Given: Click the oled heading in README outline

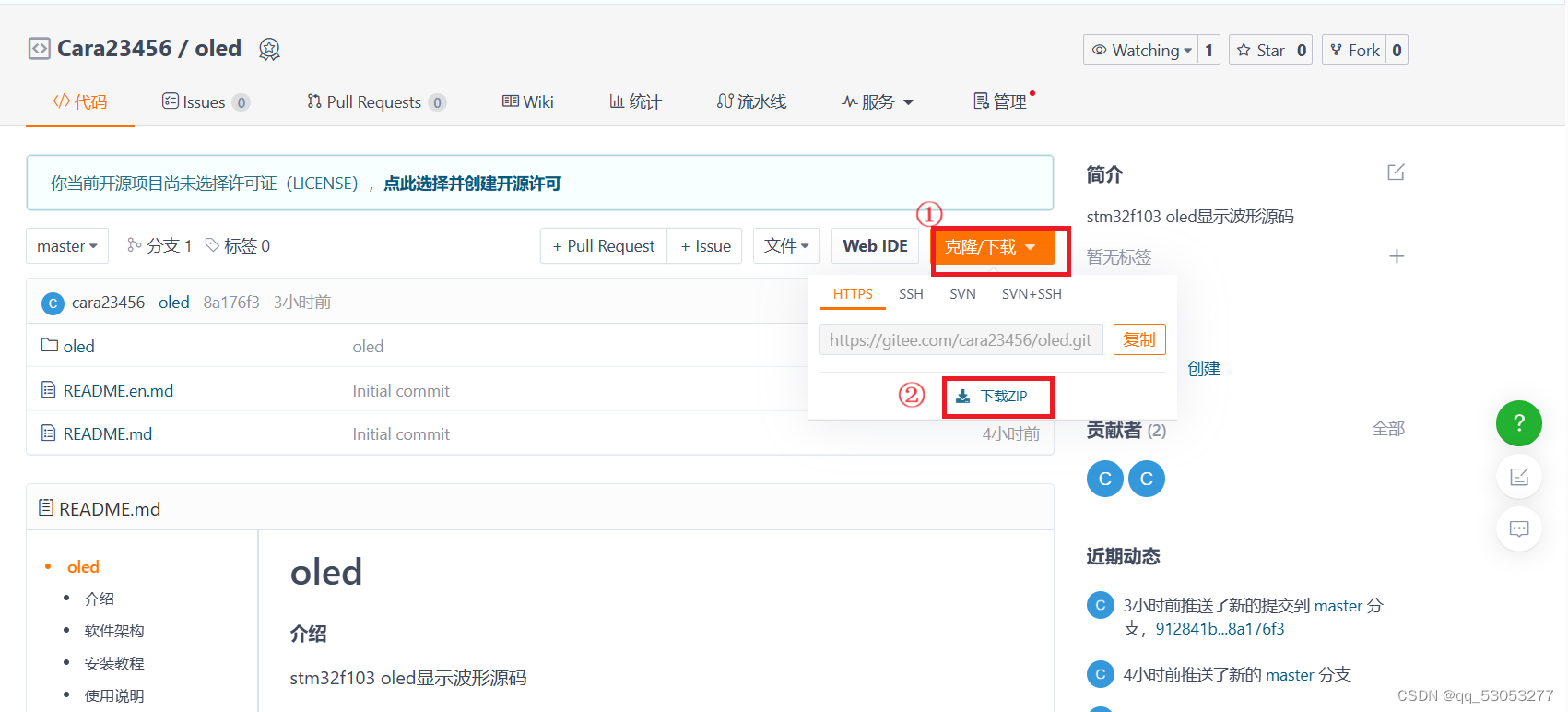Looking at the screenshot, I should pyautogui.click(x=83, y=567).
